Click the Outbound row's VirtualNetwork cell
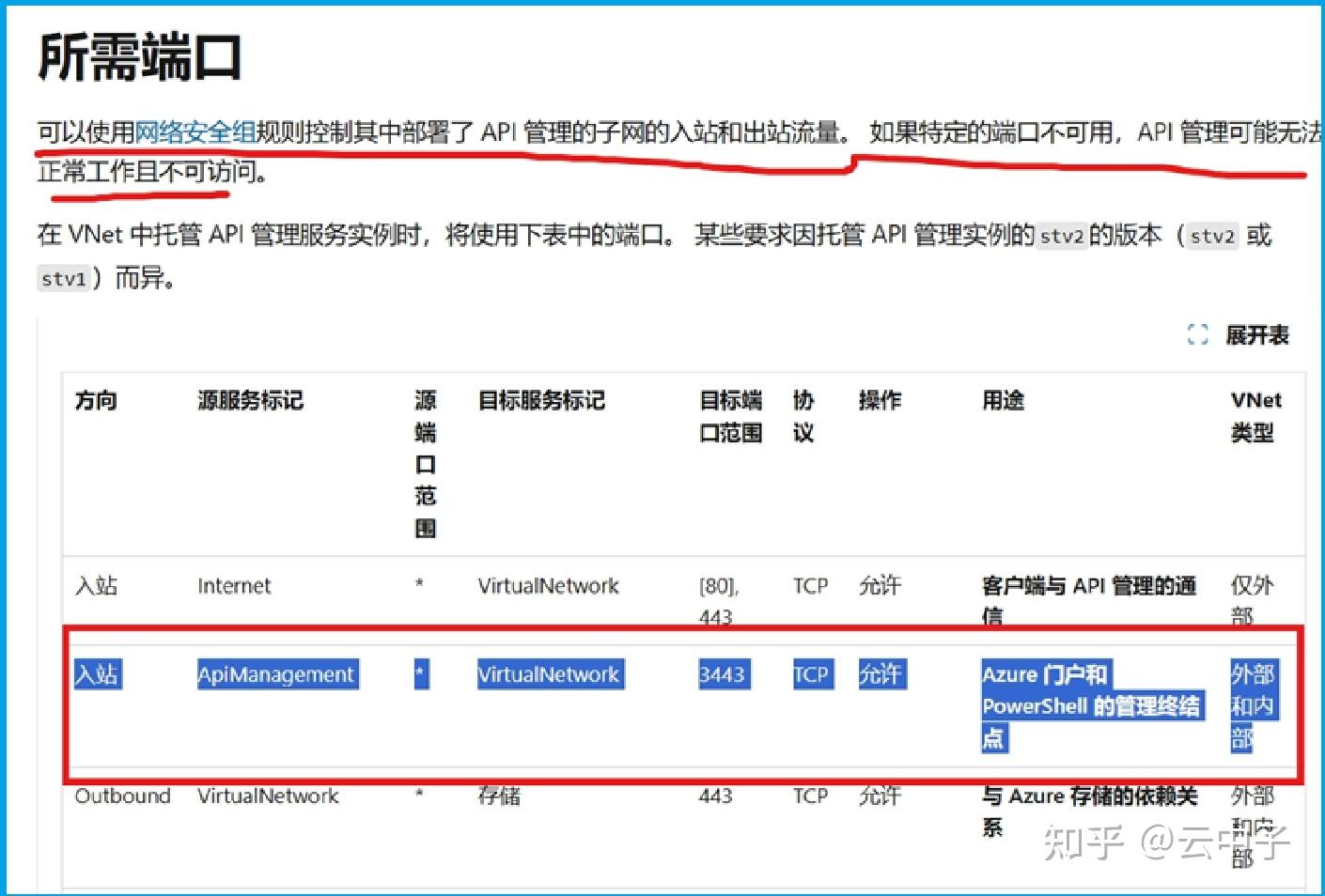Screen dimensions: 1325x896 point(268,796)
